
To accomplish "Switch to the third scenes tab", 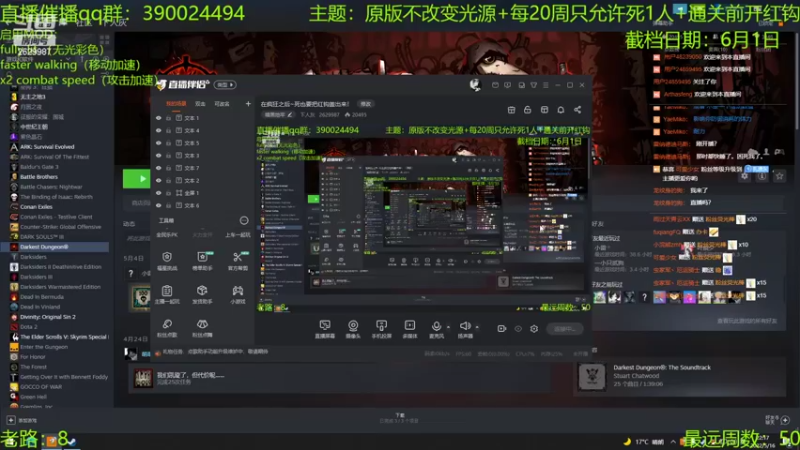I will (x=222, y=104).
